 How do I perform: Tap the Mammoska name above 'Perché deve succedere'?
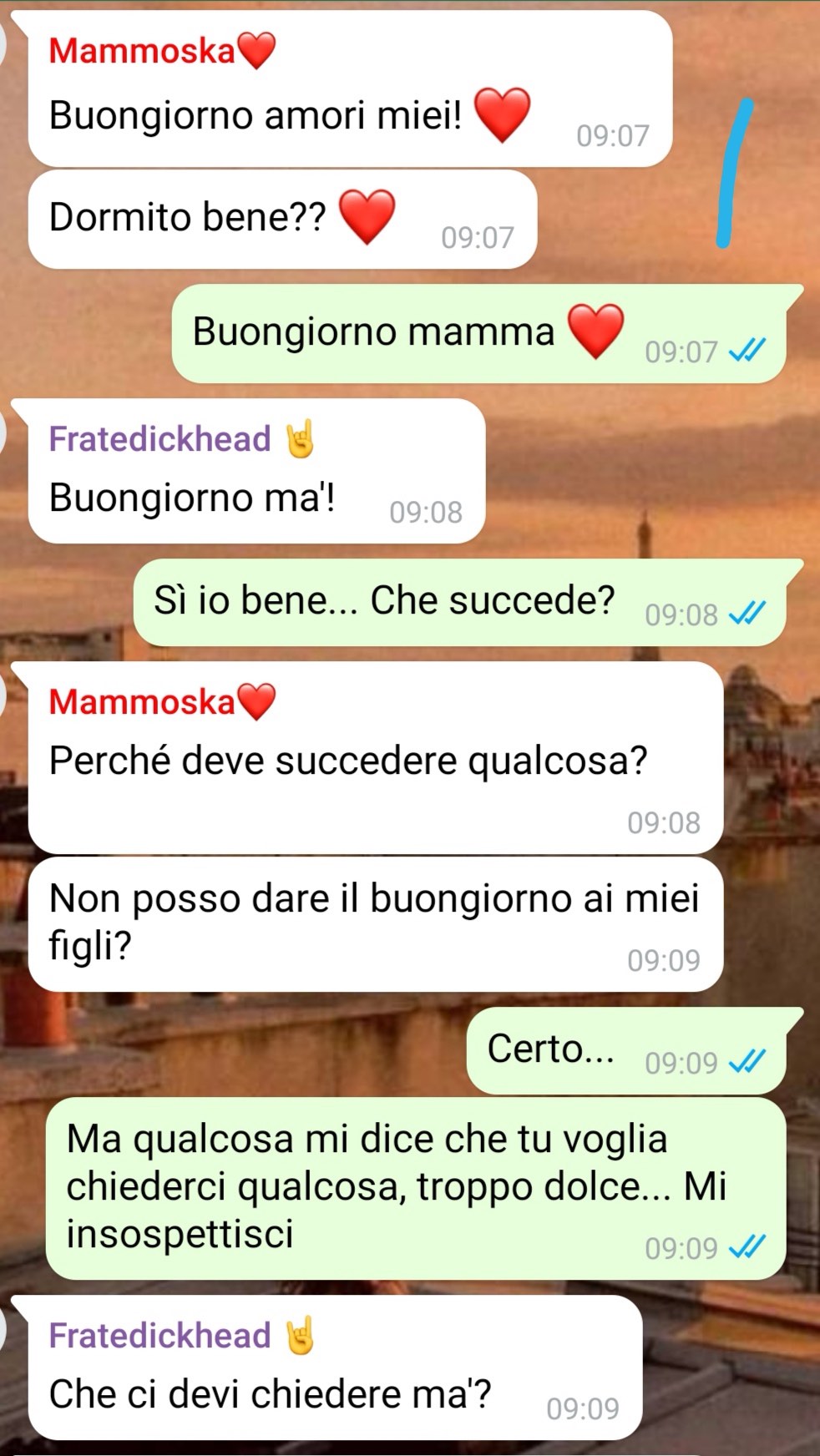pyautogui.click(x=142, y=702)
